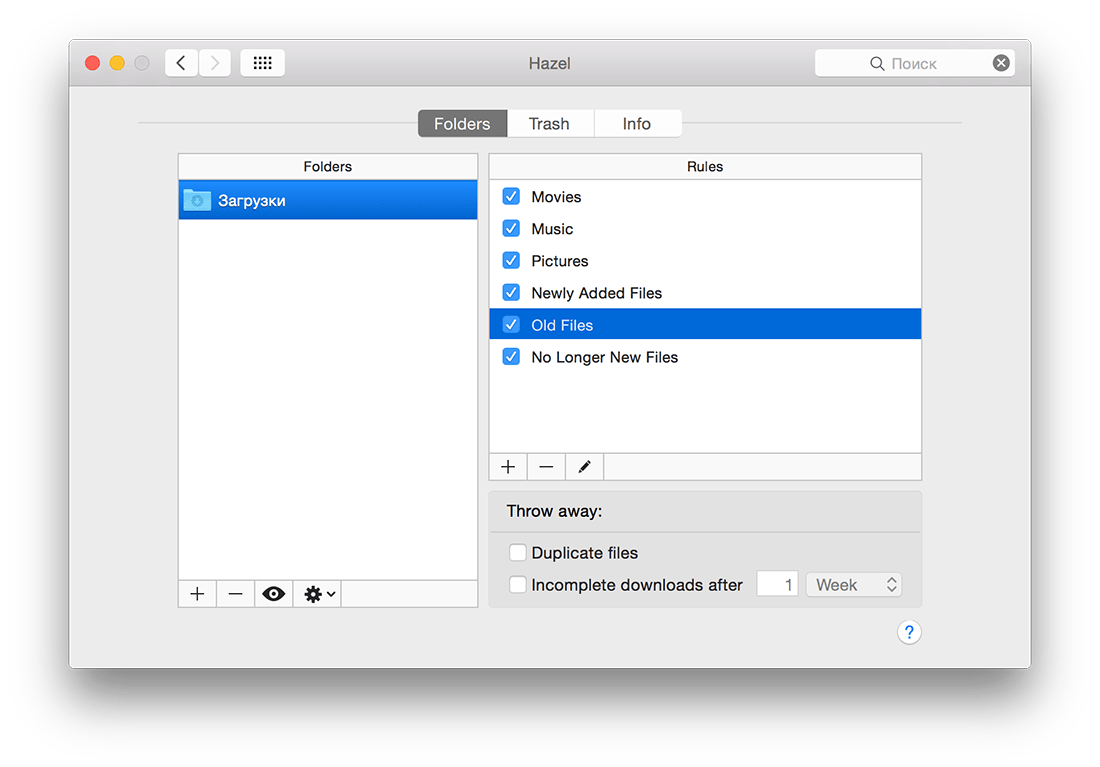Toggle the No Longer New Files checkbox
The width and height of the screenshot is (1100, 767).
511,357
